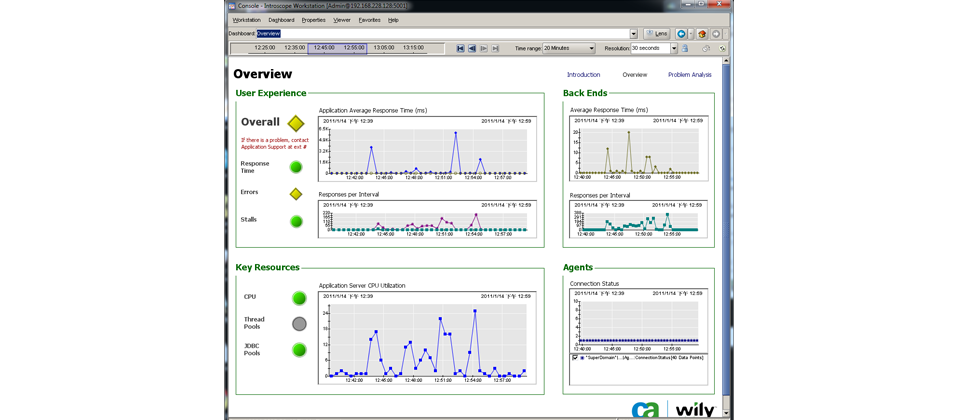Click the green Stalls status light
The width and height of the screenshot is (960, 420).
(296, 221)
